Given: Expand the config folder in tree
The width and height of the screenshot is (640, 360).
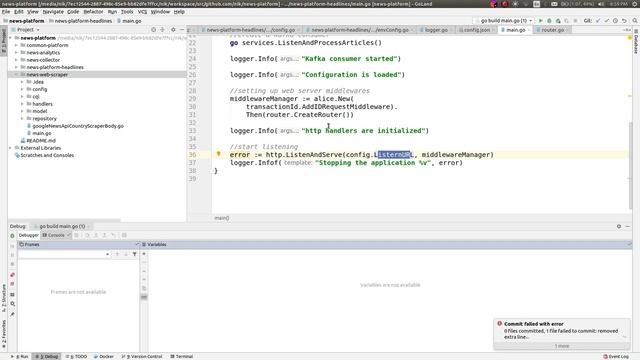Looking at the screenshot, I should 22,89.
